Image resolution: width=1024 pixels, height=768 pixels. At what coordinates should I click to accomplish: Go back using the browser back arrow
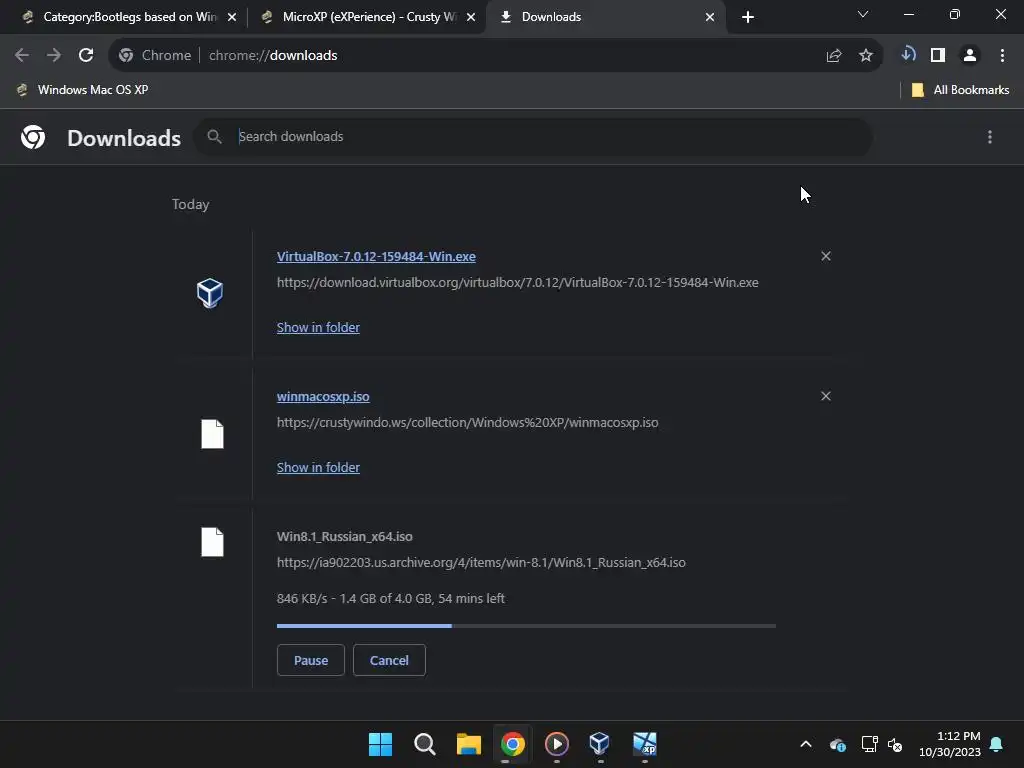(x=22, y=56)
